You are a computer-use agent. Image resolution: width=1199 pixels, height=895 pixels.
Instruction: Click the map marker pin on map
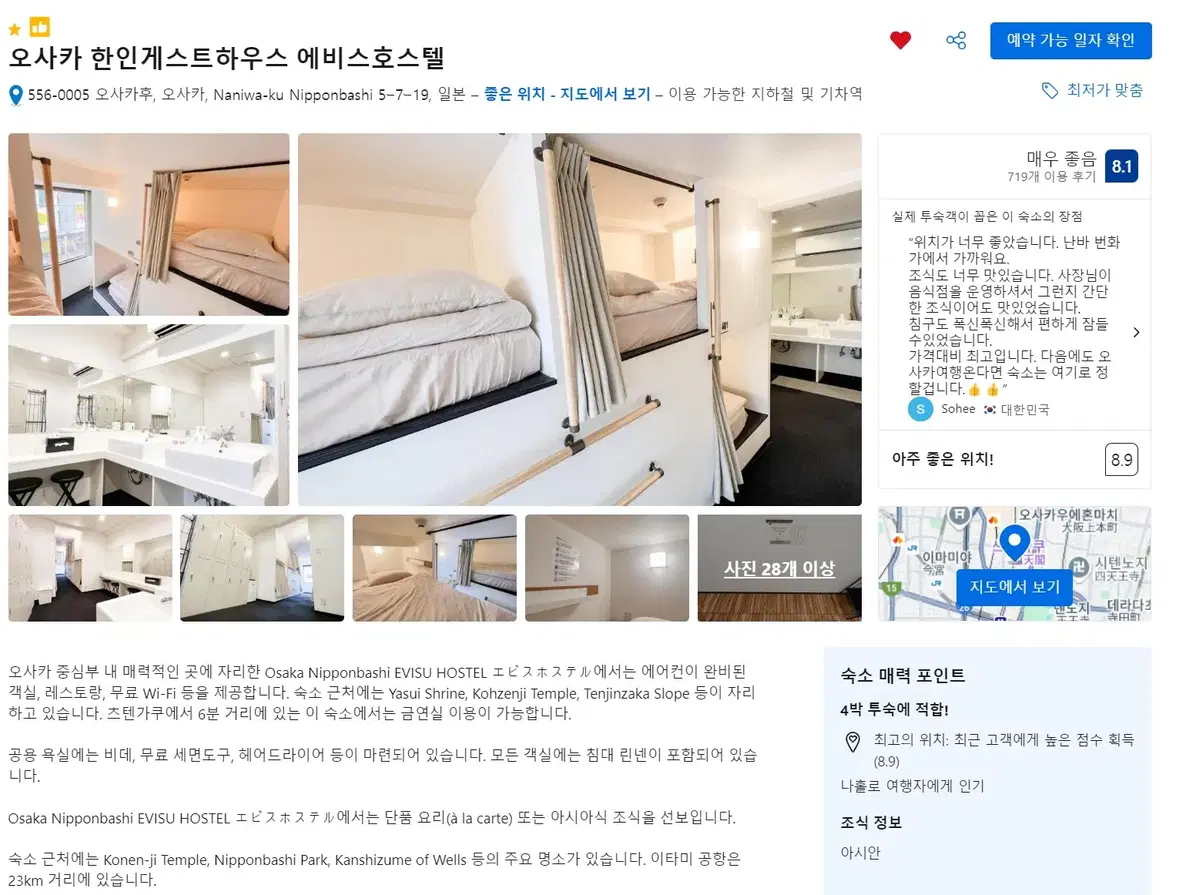[x=1015, y=544]
